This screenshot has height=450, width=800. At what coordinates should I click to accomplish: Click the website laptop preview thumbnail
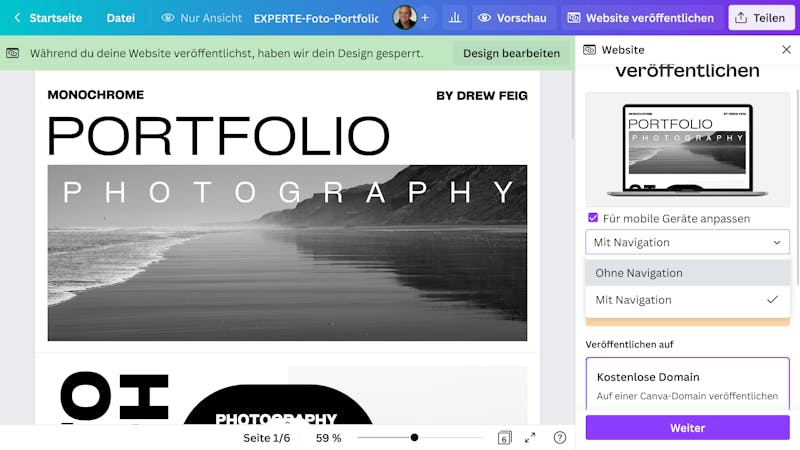click(687, 149)
